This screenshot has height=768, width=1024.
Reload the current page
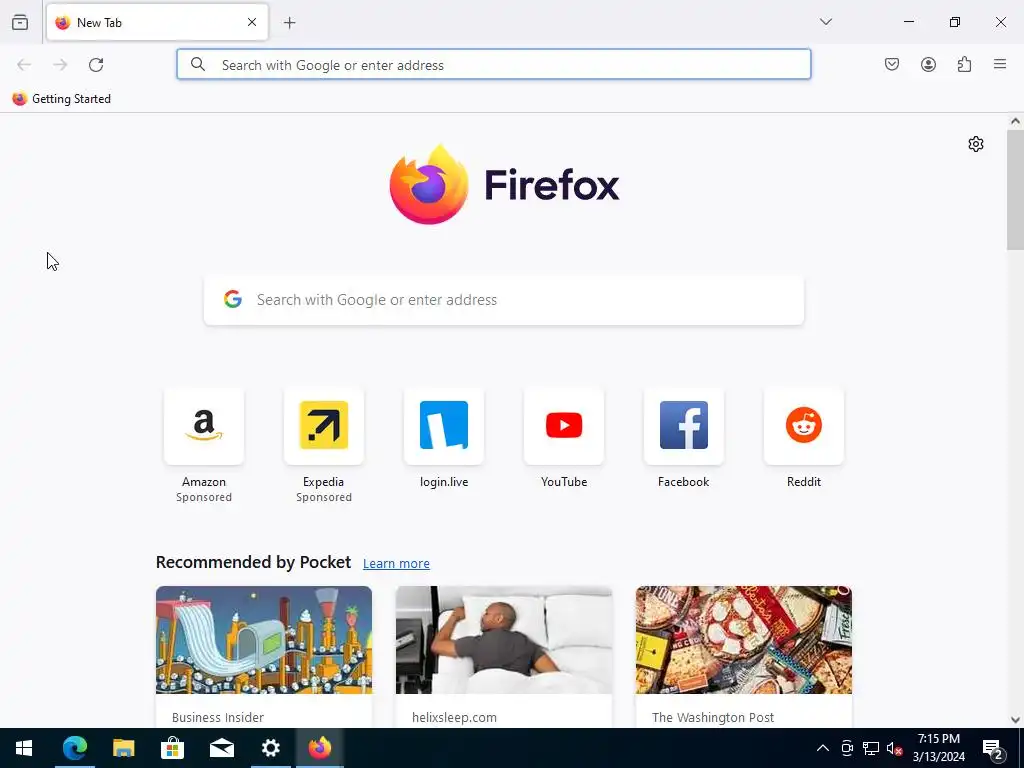96,65
